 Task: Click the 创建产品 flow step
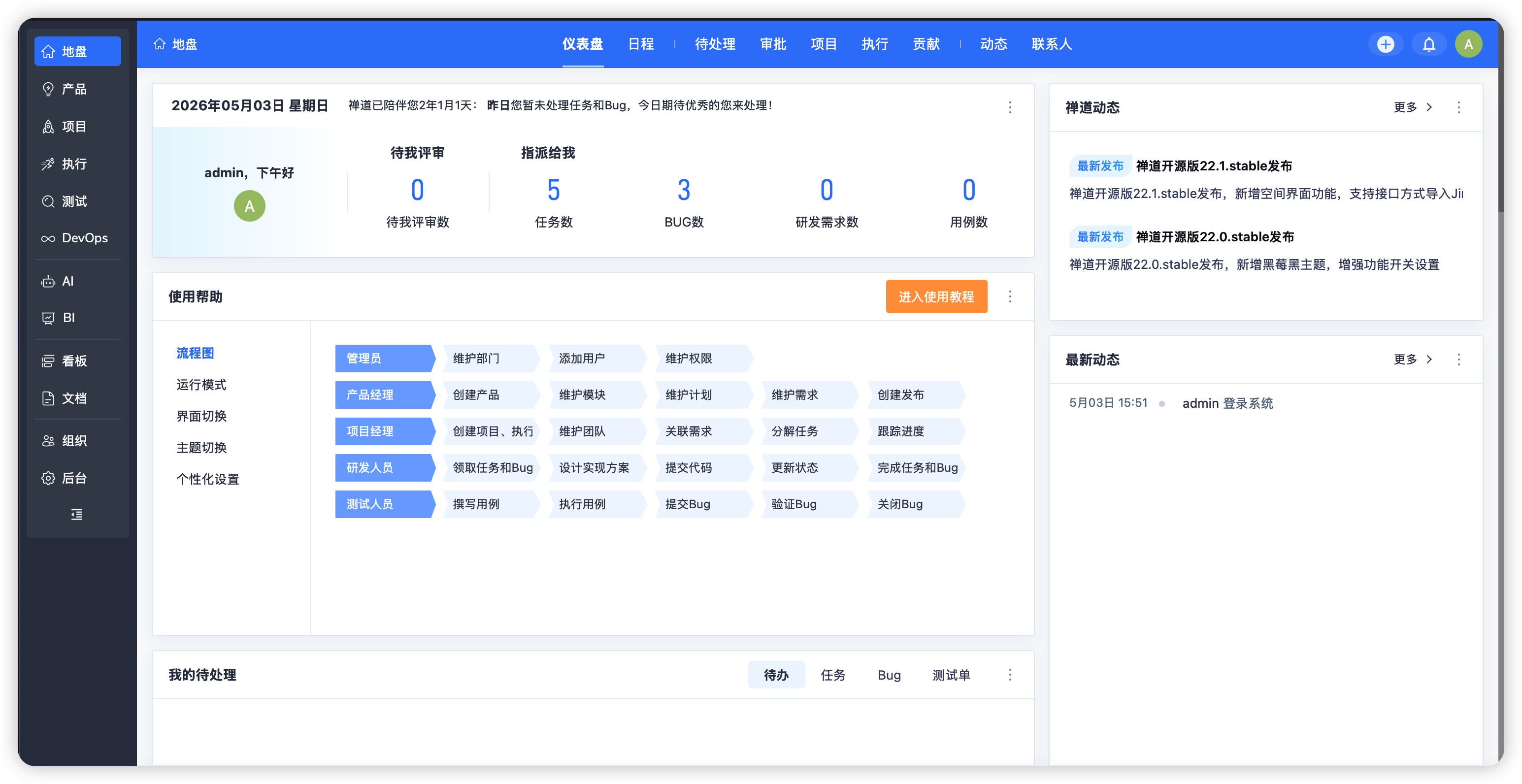[491, 394]
